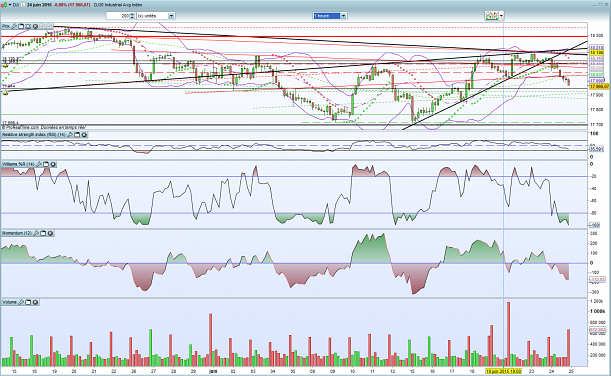Maximize the chart window
Screen dimensions: 611x376
(x=600, y=5)
